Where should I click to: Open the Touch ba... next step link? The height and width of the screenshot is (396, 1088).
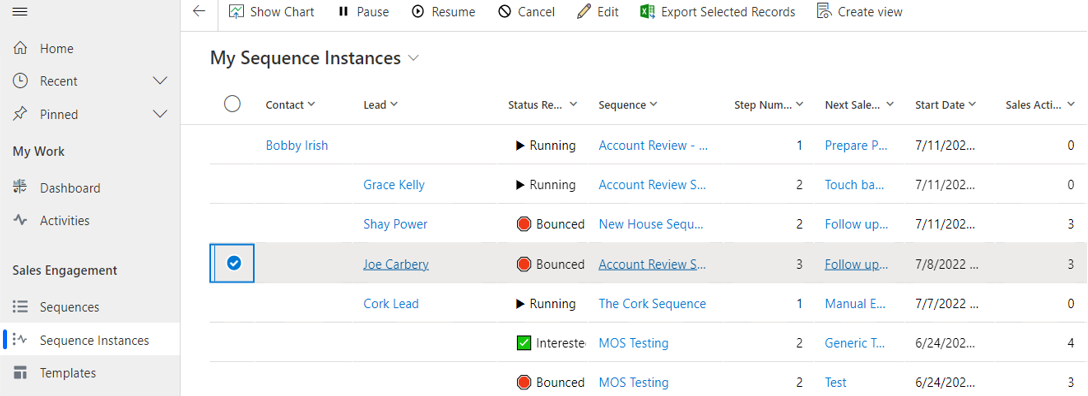point(855,185)
